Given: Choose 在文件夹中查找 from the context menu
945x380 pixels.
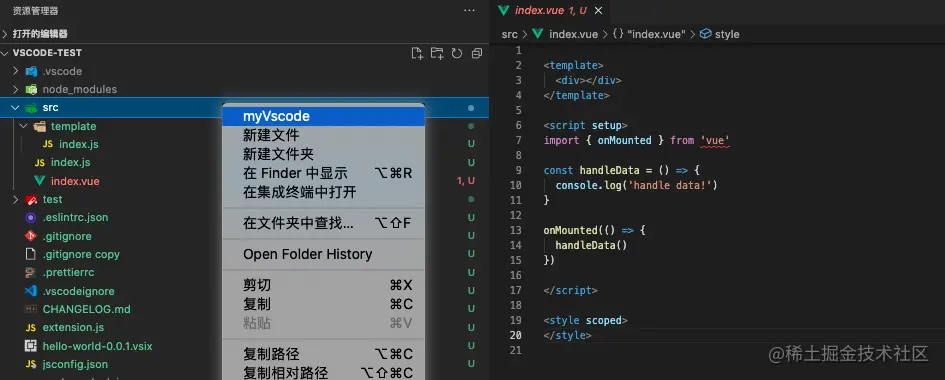Looking at the screenshot, I should tap(324, 223).
